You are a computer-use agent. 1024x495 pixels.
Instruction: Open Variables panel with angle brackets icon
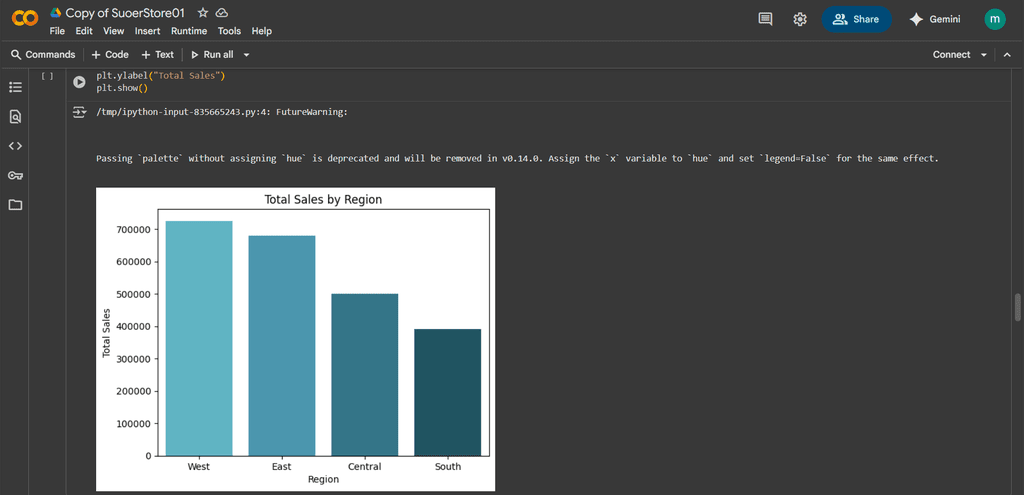[x=15, y=146]
